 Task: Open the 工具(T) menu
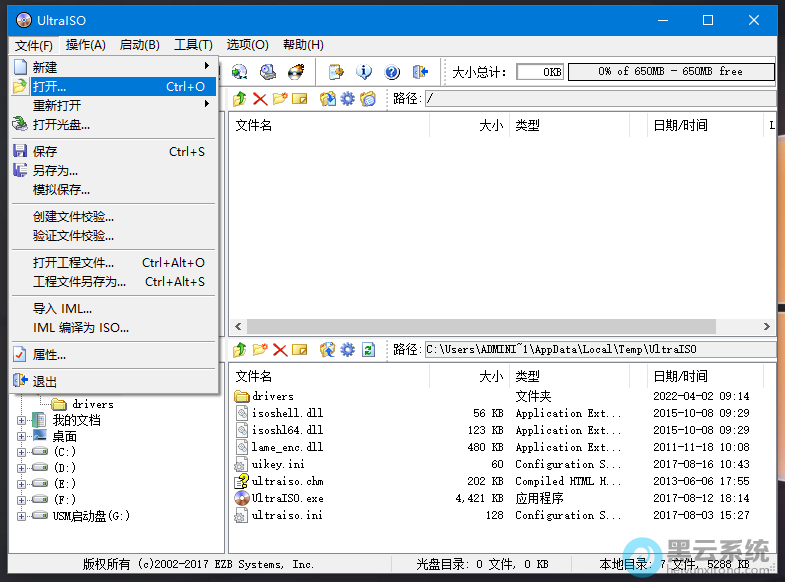pyautogui.click(x=193, y=45)
